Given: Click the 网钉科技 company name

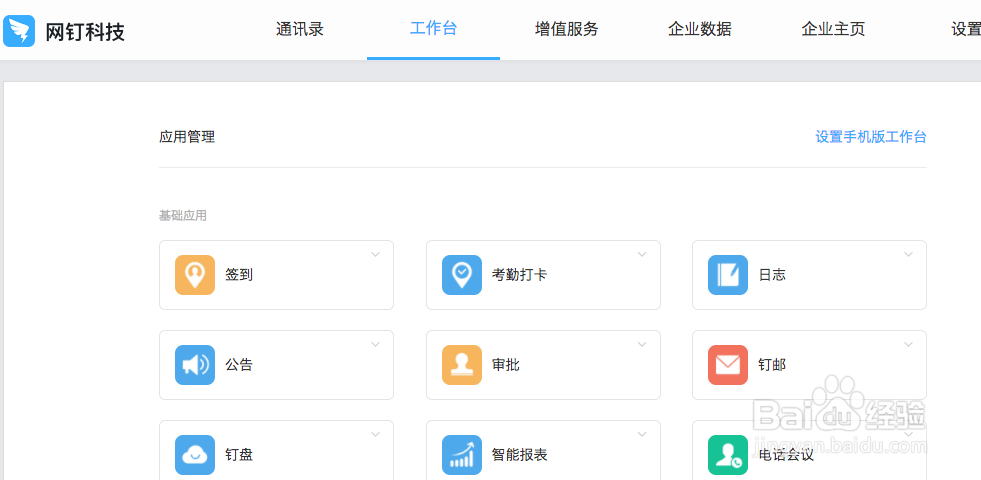Looking at the screenshot, I should (x=85, y=31).
